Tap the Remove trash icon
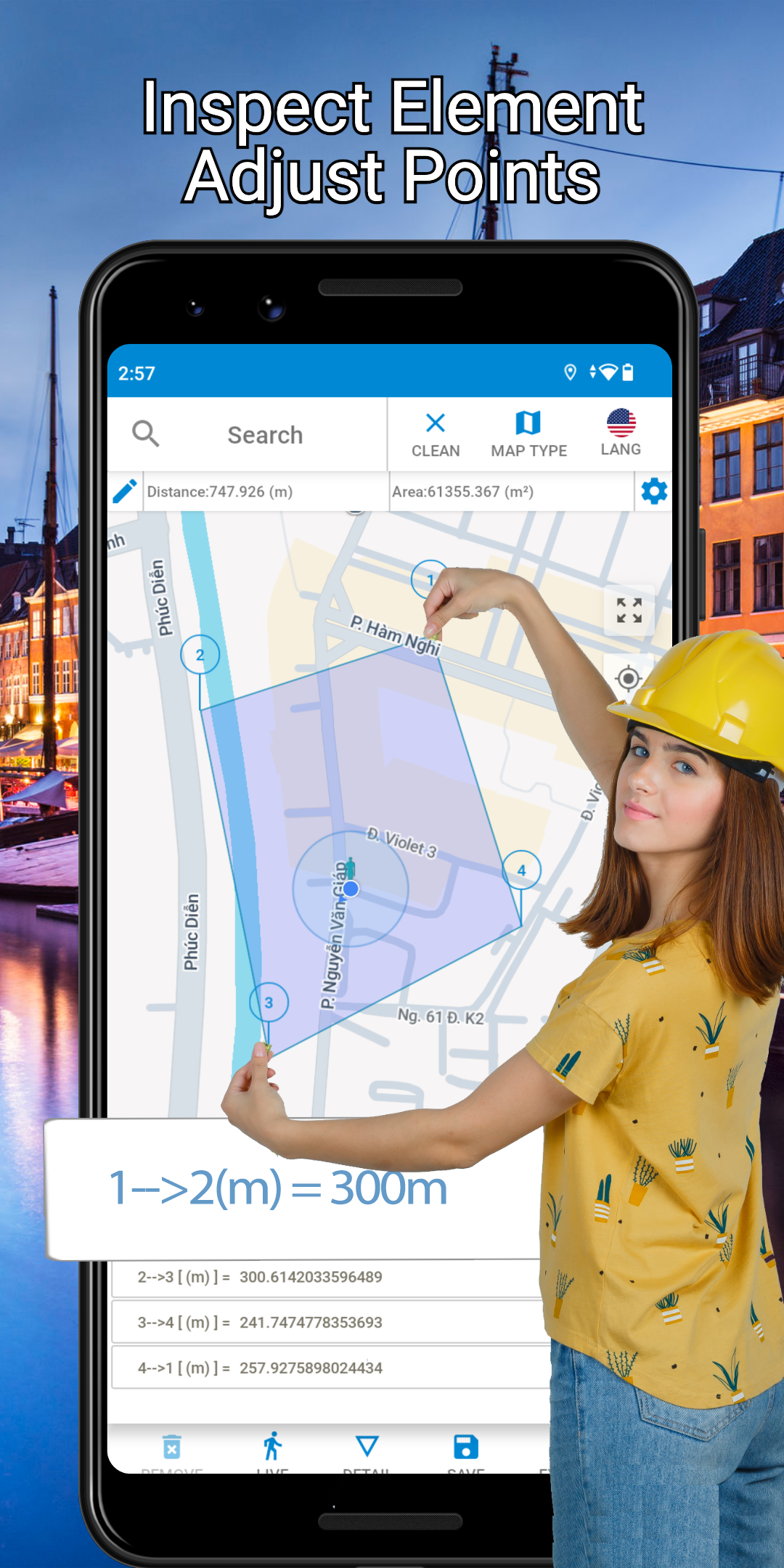784x1568 pixels. click(172, 1449)
